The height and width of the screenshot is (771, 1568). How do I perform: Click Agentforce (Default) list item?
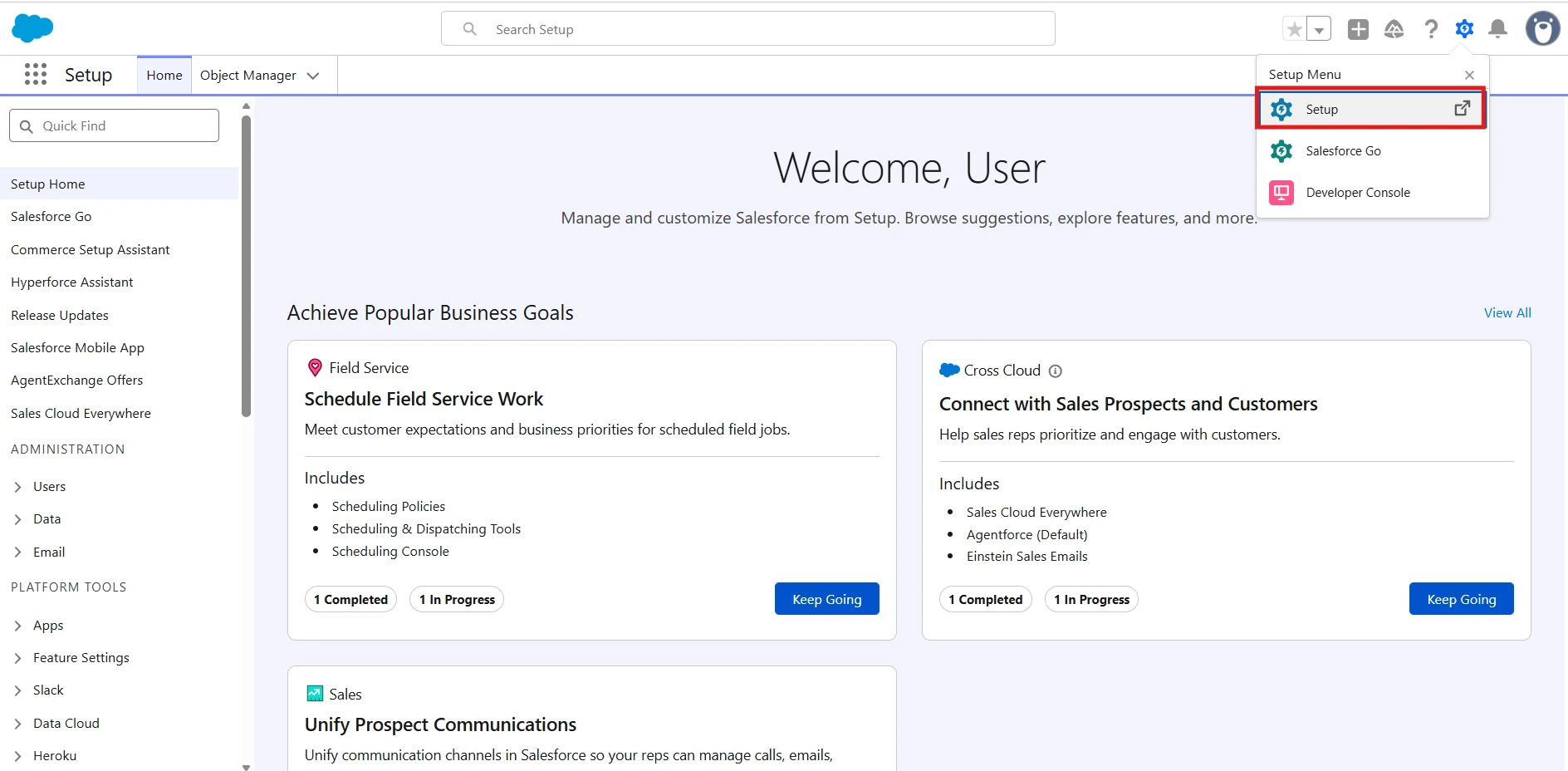pyautogui.click(x=1027, y=535)
